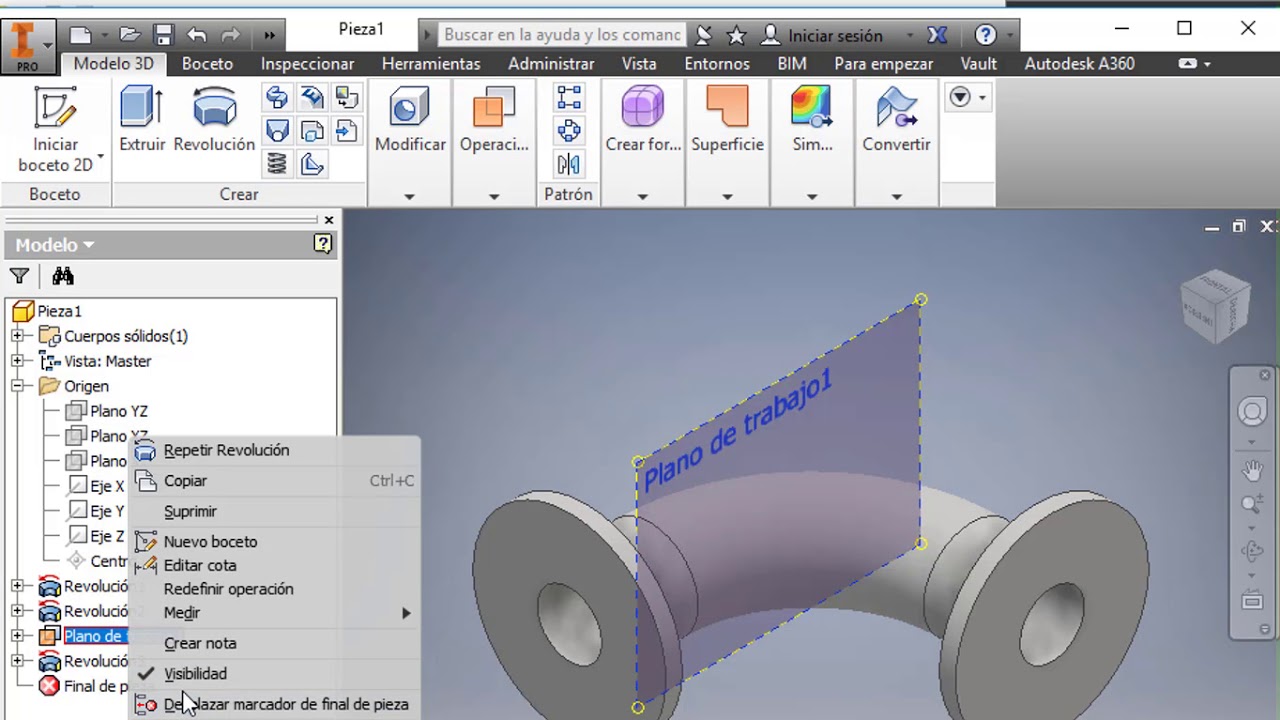Screen dimensions: 1280x720
Task: Click the Operaciones de trabajo panel icon
Action: tap(494, 107)
